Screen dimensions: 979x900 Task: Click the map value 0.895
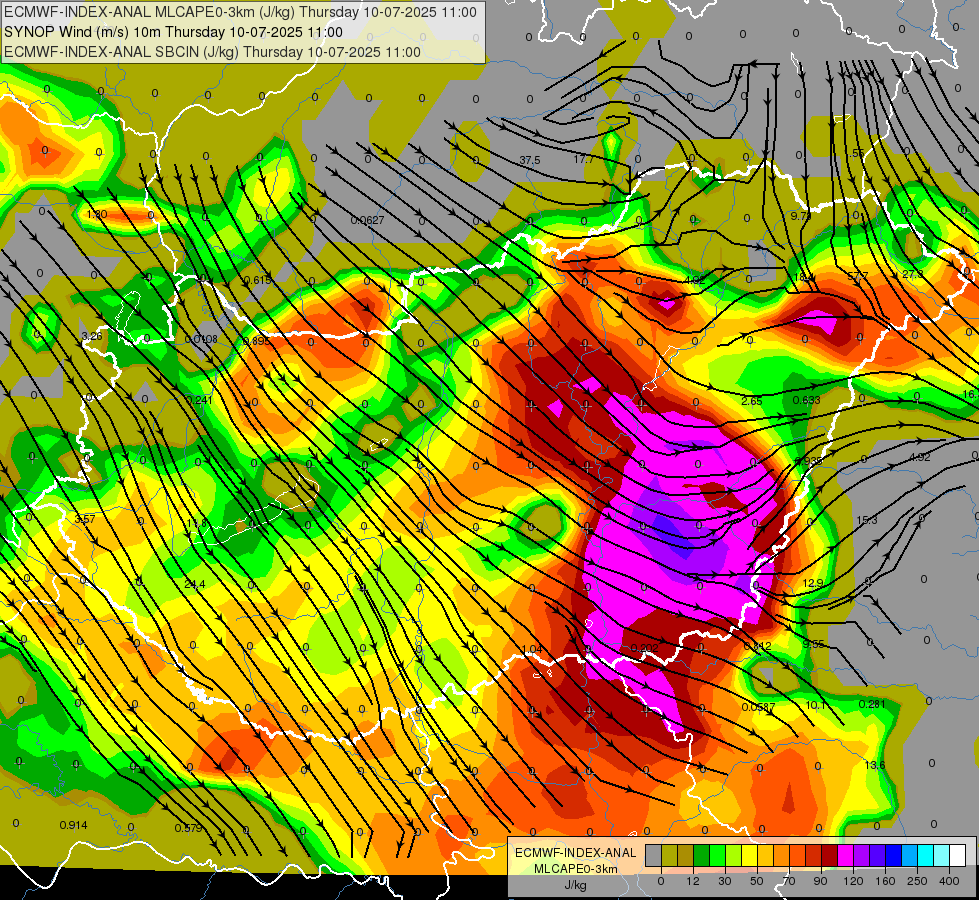point(257,340)
